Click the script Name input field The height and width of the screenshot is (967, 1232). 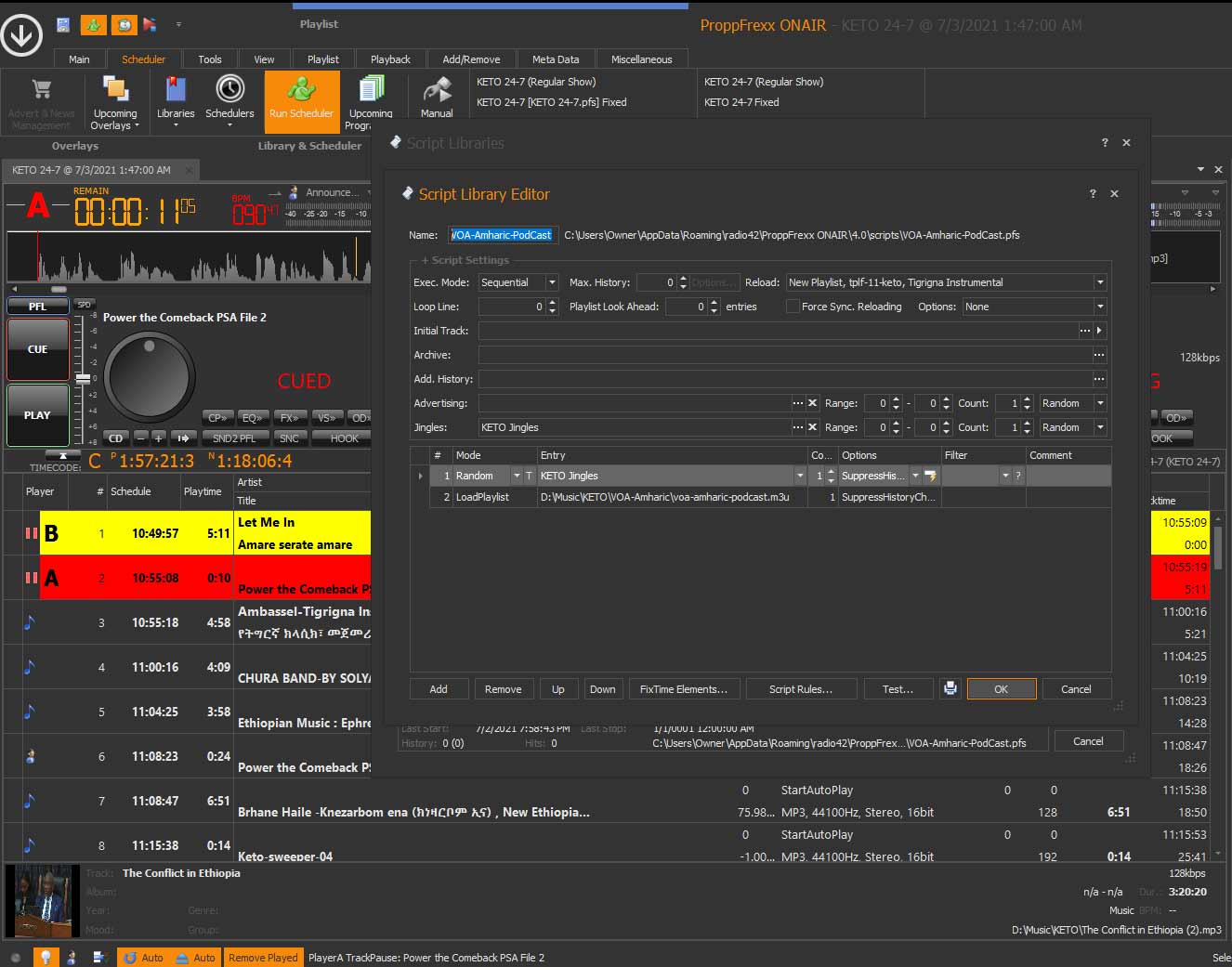pyautogui.click(x=503, y=235)
